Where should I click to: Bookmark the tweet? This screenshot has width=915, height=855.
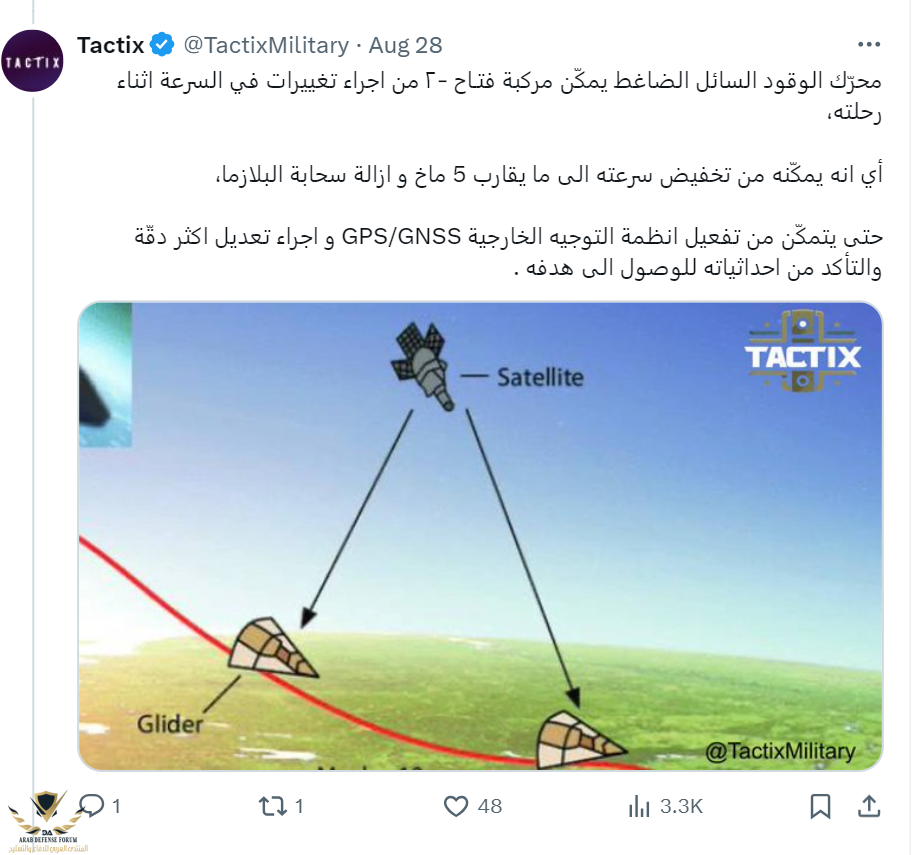820,807
